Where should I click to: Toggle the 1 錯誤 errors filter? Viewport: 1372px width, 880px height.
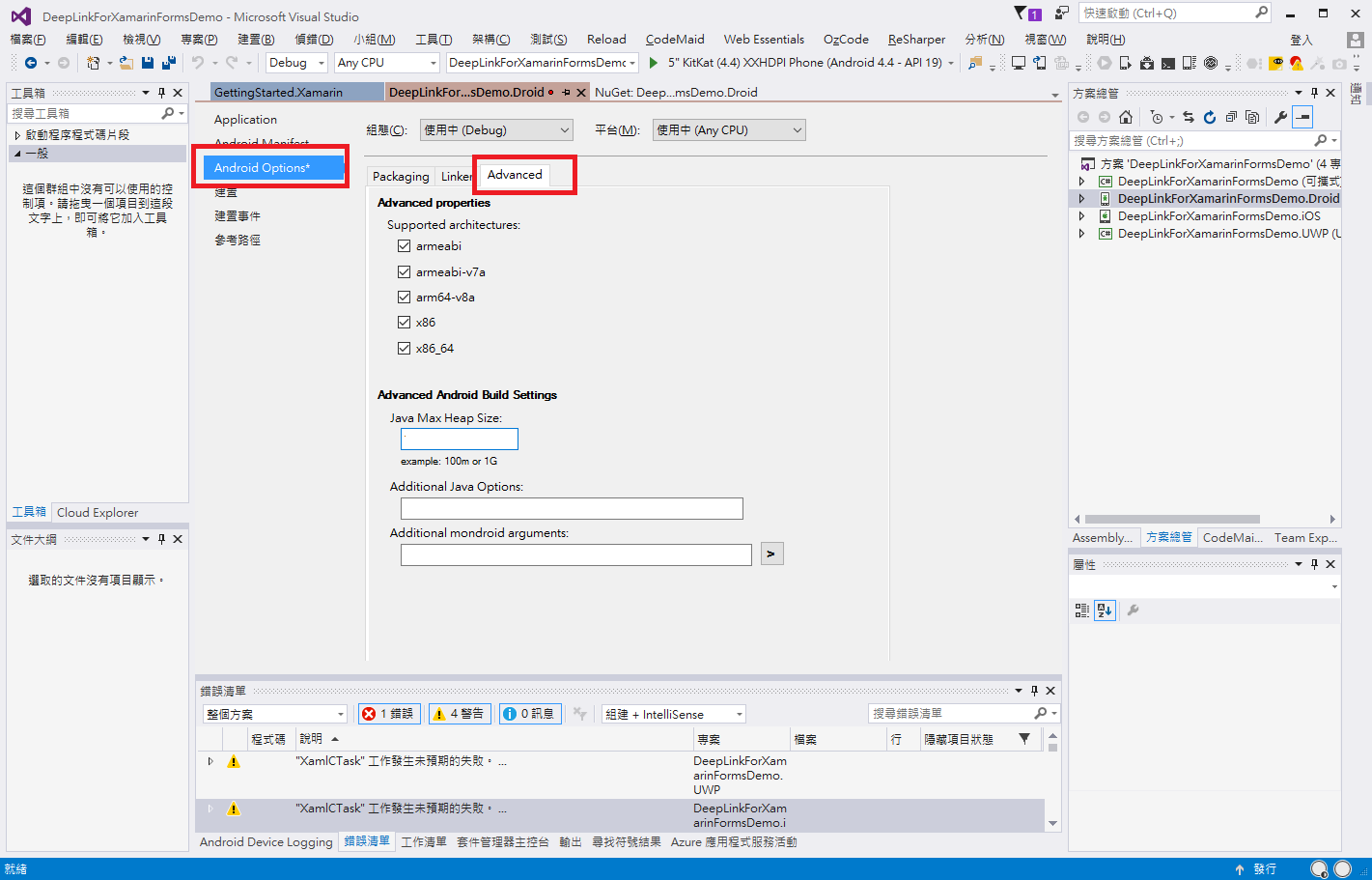click(x=389, y=714)
